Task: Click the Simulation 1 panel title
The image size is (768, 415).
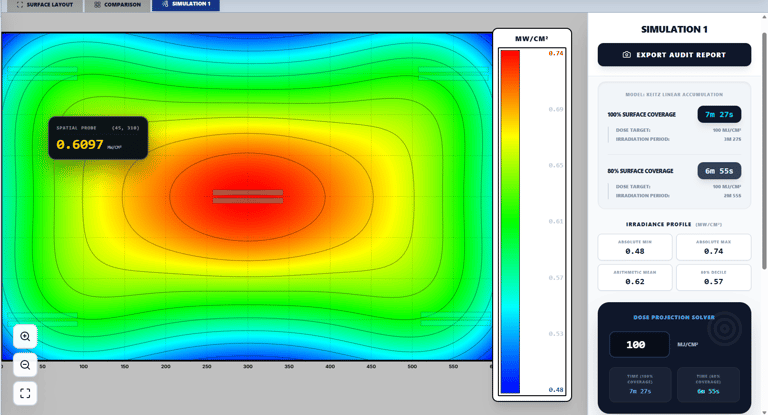Action: 674,29
